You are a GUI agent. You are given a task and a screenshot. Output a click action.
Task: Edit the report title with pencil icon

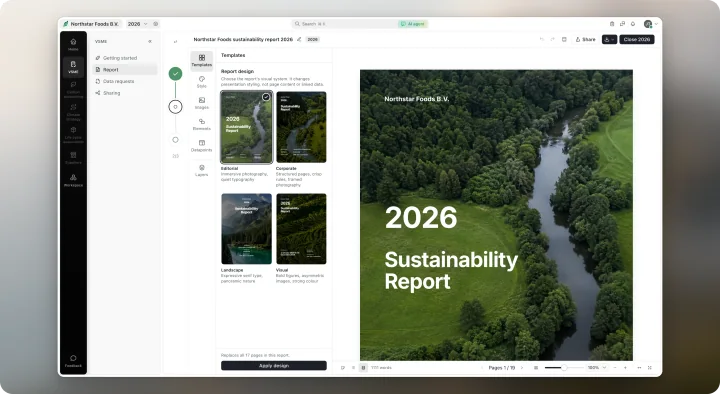[299, 39]
